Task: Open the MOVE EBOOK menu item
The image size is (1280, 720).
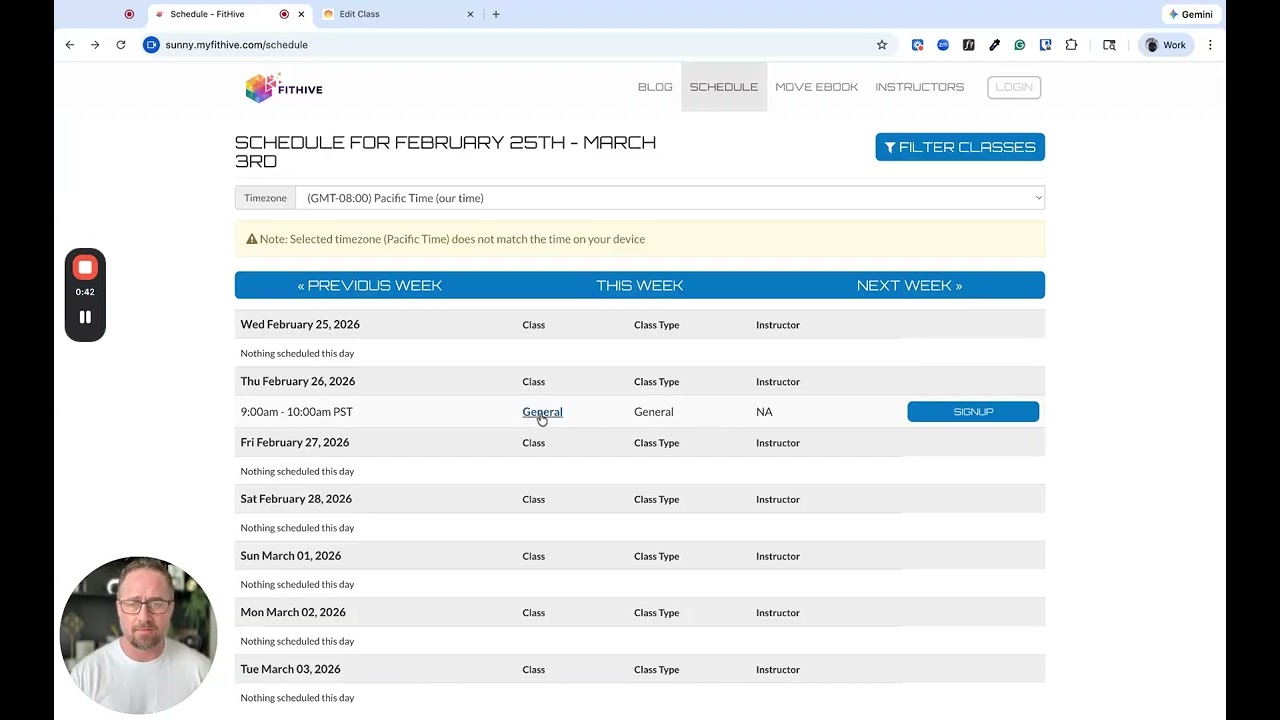Action: (x=816, y=87)
